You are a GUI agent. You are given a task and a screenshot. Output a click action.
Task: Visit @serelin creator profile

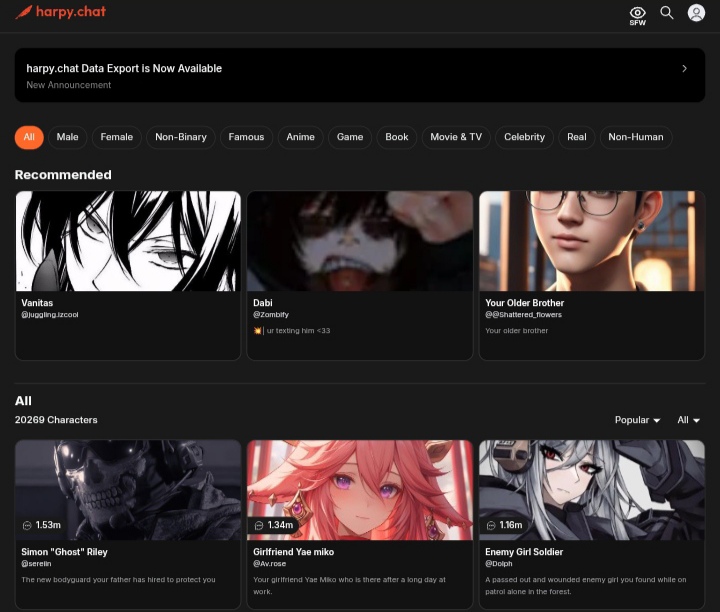[36, 564]
